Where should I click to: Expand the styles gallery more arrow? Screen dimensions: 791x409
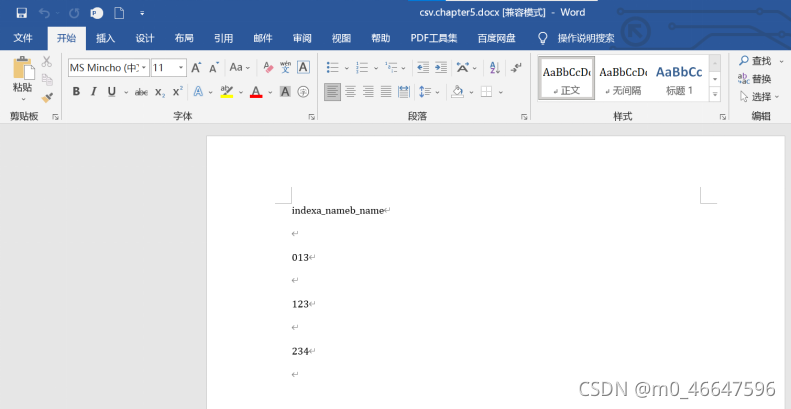pos(715,94)
